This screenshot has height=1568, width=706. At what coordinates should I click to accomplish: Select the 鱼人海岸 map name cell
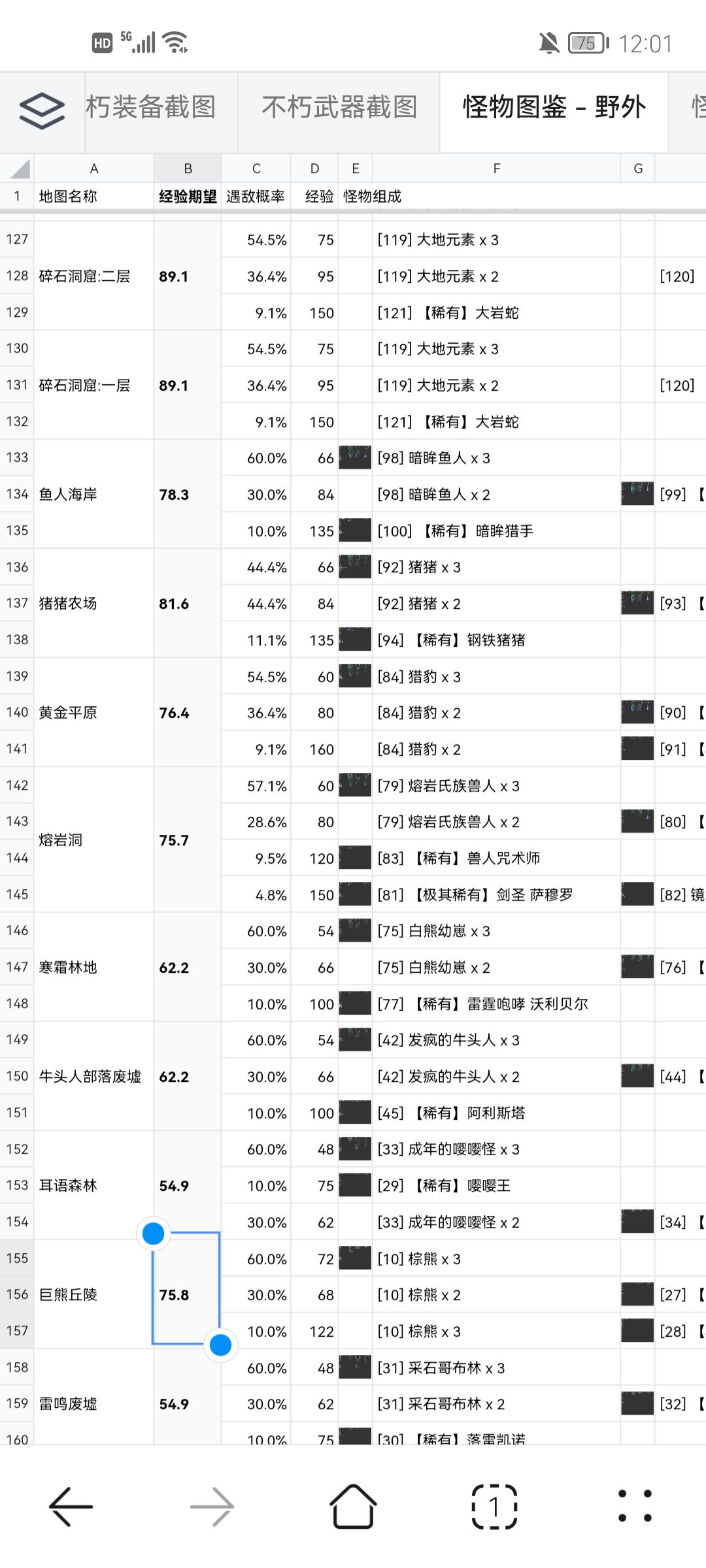pyautogui.click(x=93, y=495)
